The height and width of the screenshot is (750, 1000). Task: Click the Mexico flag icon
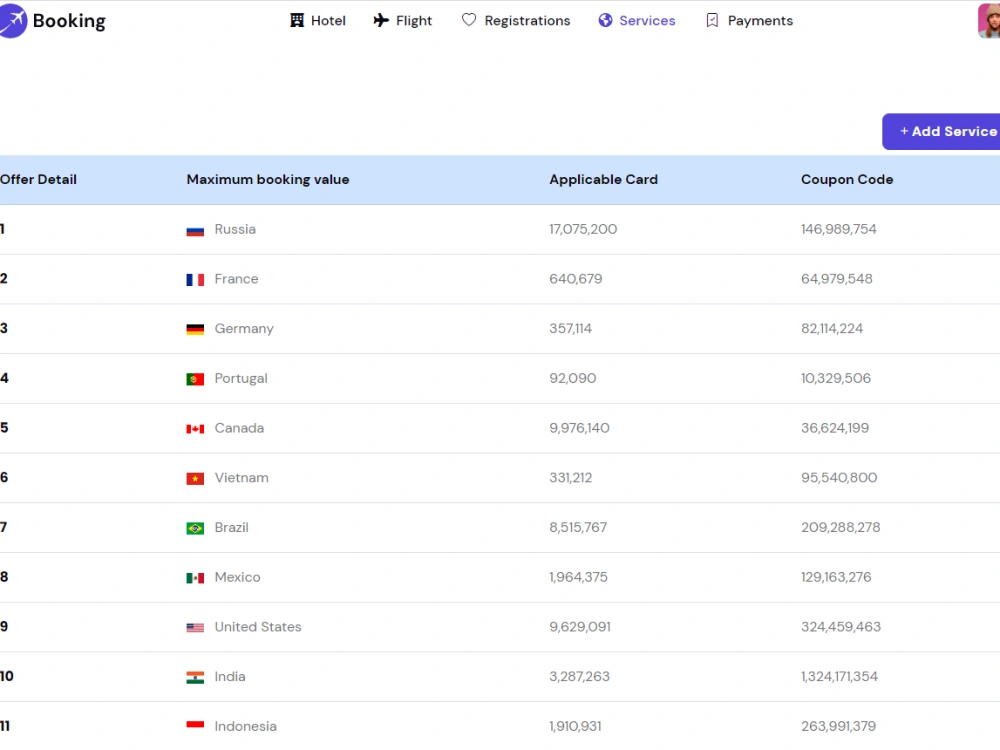point(195,578)
